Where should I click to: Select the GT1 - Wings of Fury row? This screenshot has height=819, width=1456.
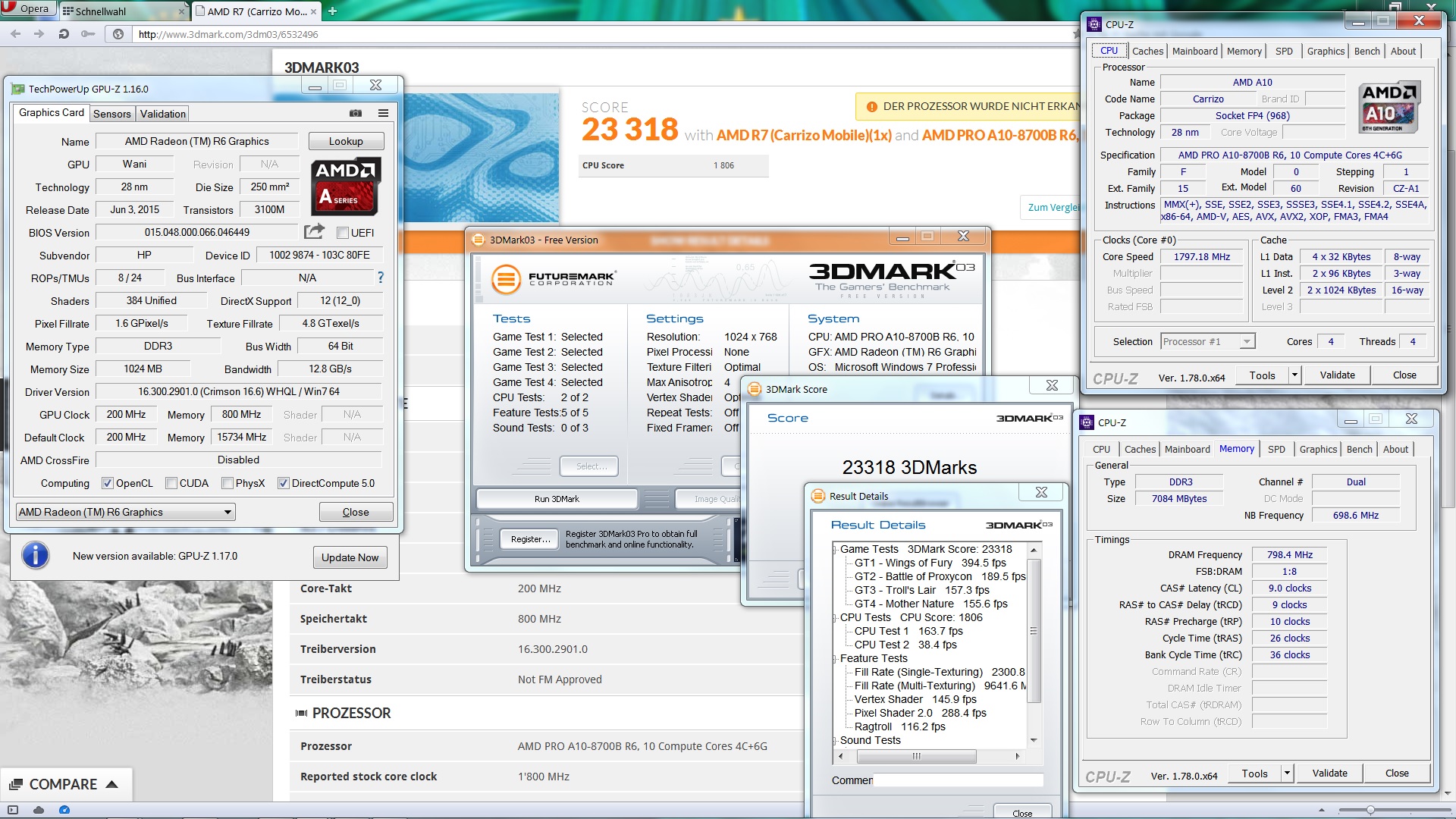[x=930, y=563]
